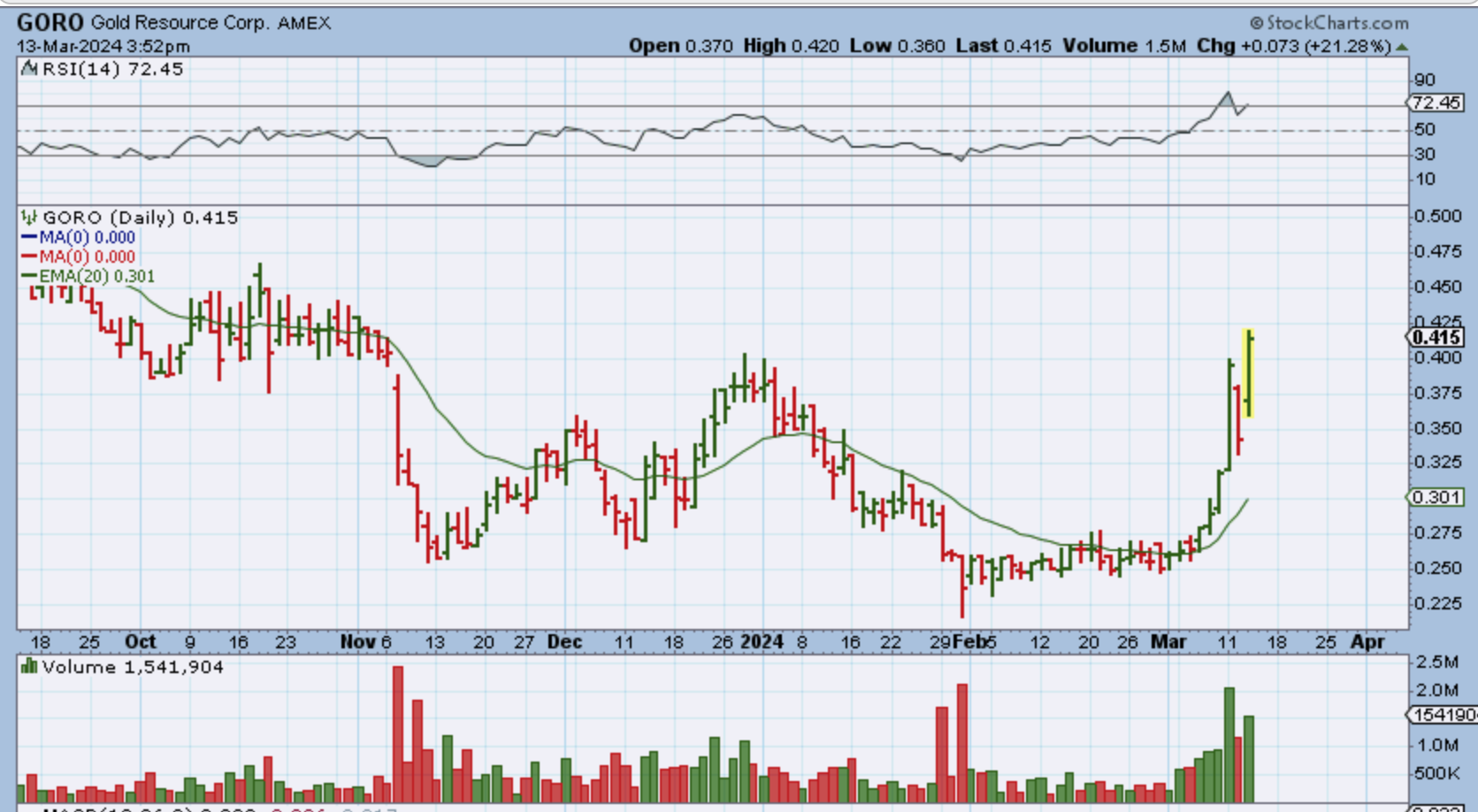Click the Volume 1,541,904 panel label
1478x812 pixels.
pos(133,667)
